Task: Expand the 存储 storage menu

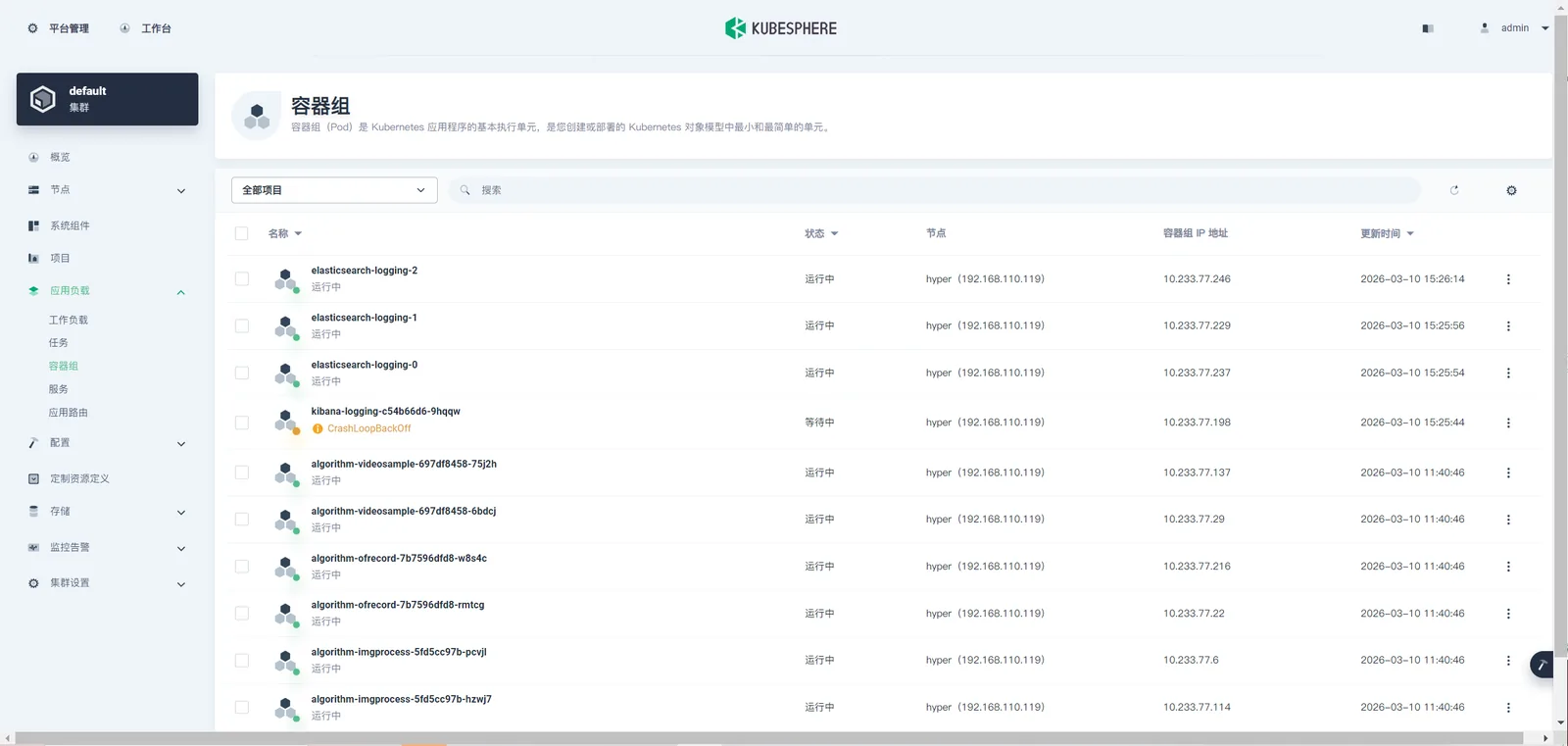Action: tap(107, 512)
